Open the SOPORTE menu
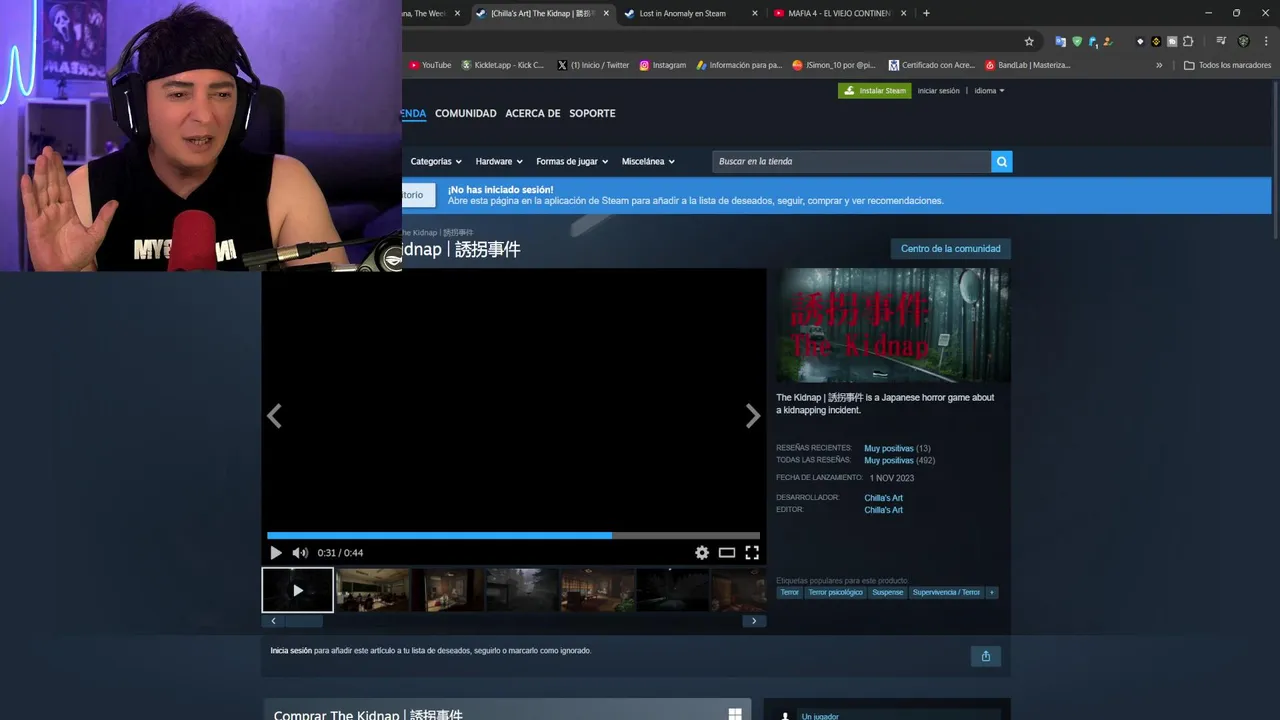The width and height of the screenshot is (1280, 720). pyautogui.click(x=592, y=114)
